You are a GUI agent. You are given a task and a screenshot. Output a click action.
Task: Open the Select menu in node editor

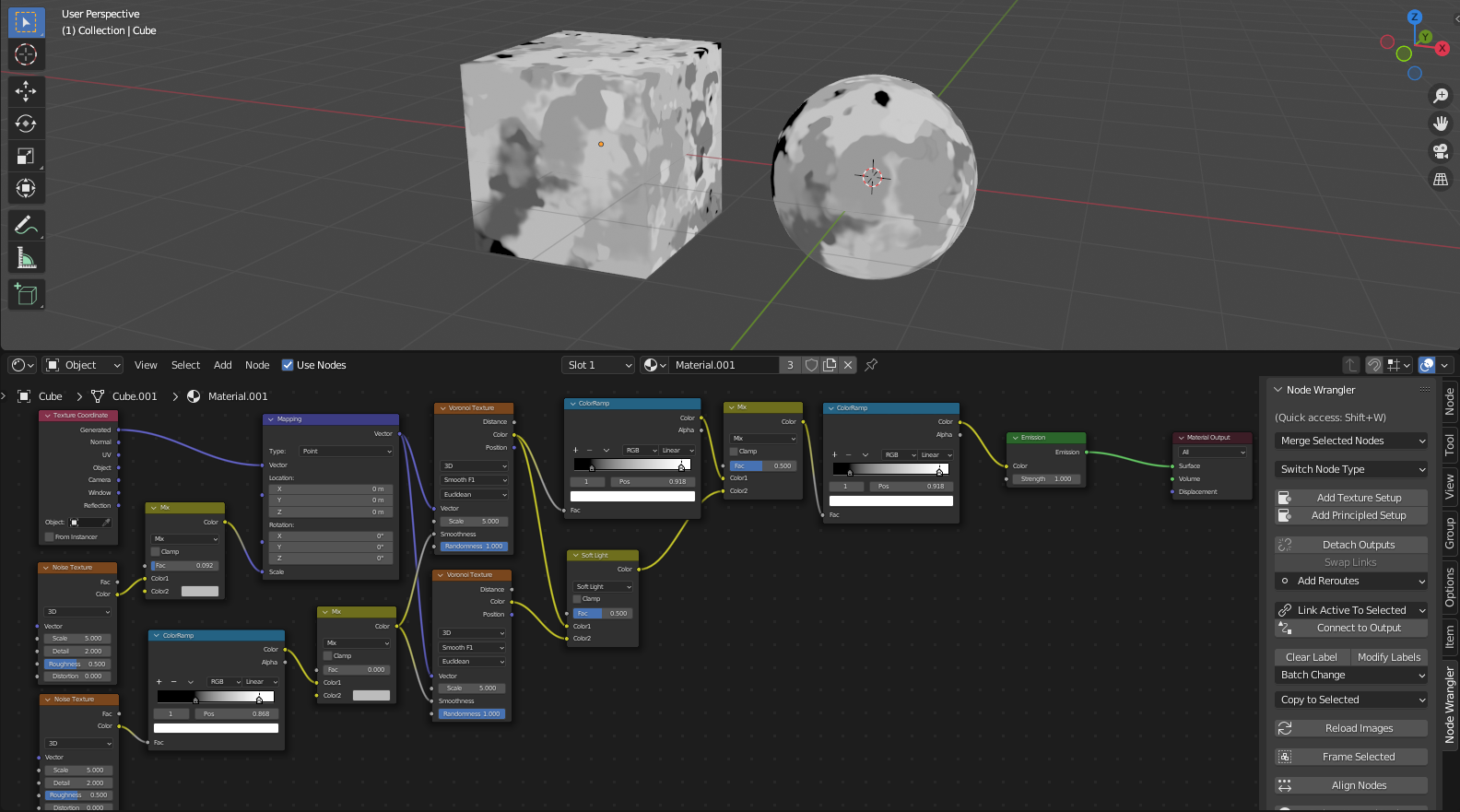click(185, 365)
